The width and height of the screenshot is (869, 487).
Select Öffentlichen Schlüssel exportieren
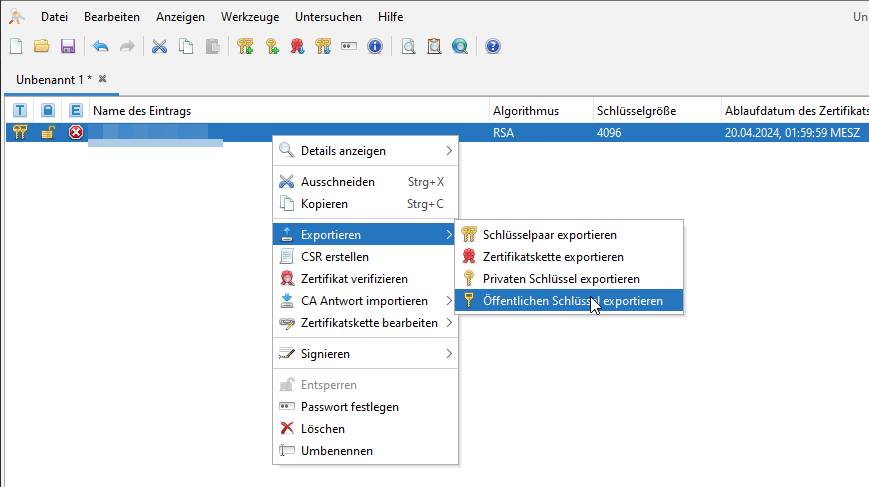coord(572,301)
